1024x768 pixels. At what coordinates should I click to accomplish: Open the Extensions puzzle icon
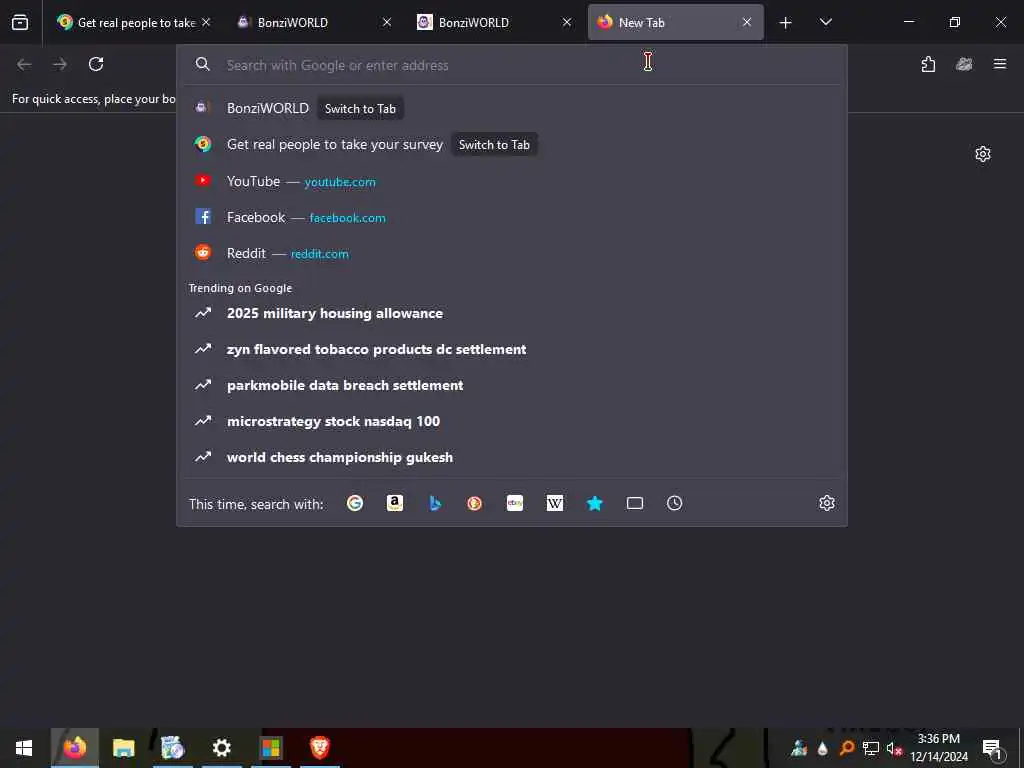(928, 64)
